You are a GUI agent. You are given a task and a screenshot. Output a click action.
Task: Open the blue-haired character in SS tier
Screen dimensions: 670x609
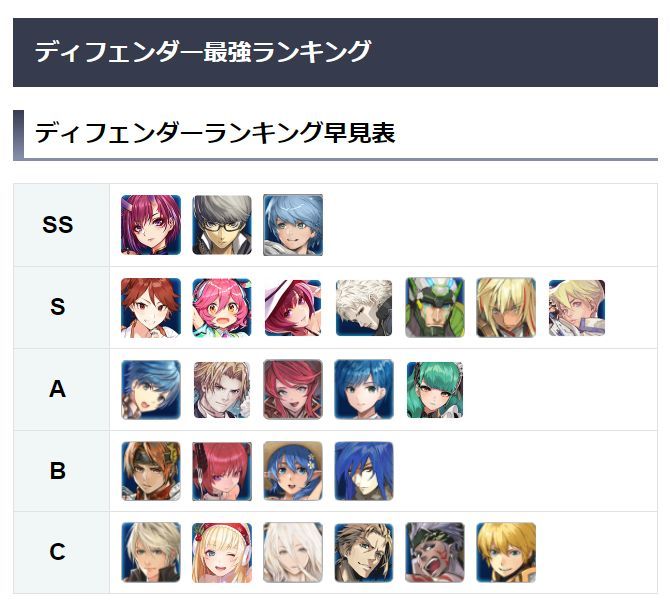(x=293, y=225)
